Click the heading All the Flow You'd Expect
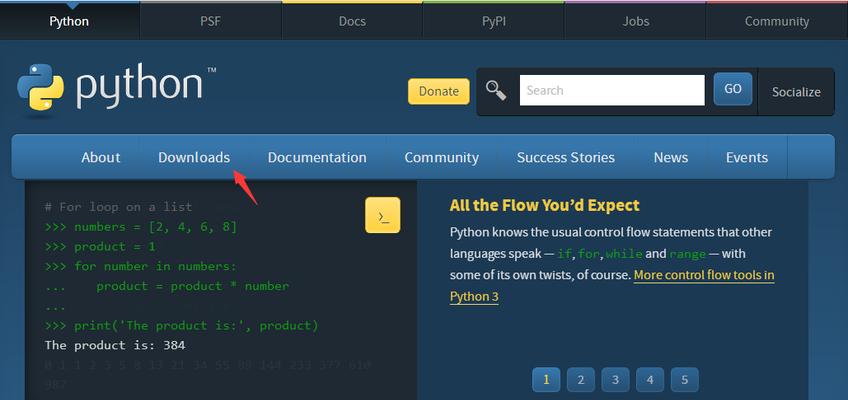 pyautogui.click(x=545, y=205)
